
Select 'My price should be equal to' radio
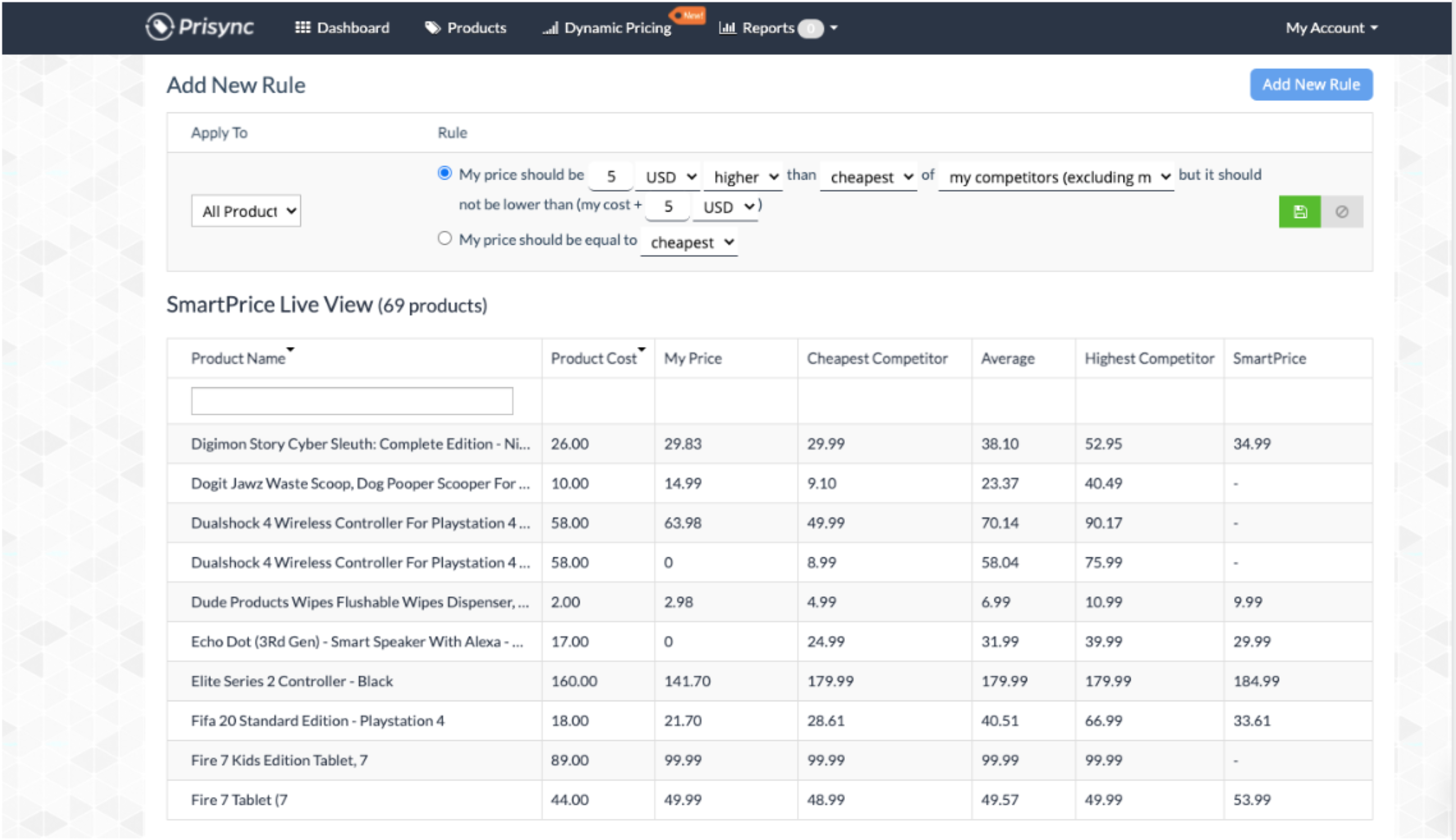point(444,238)
